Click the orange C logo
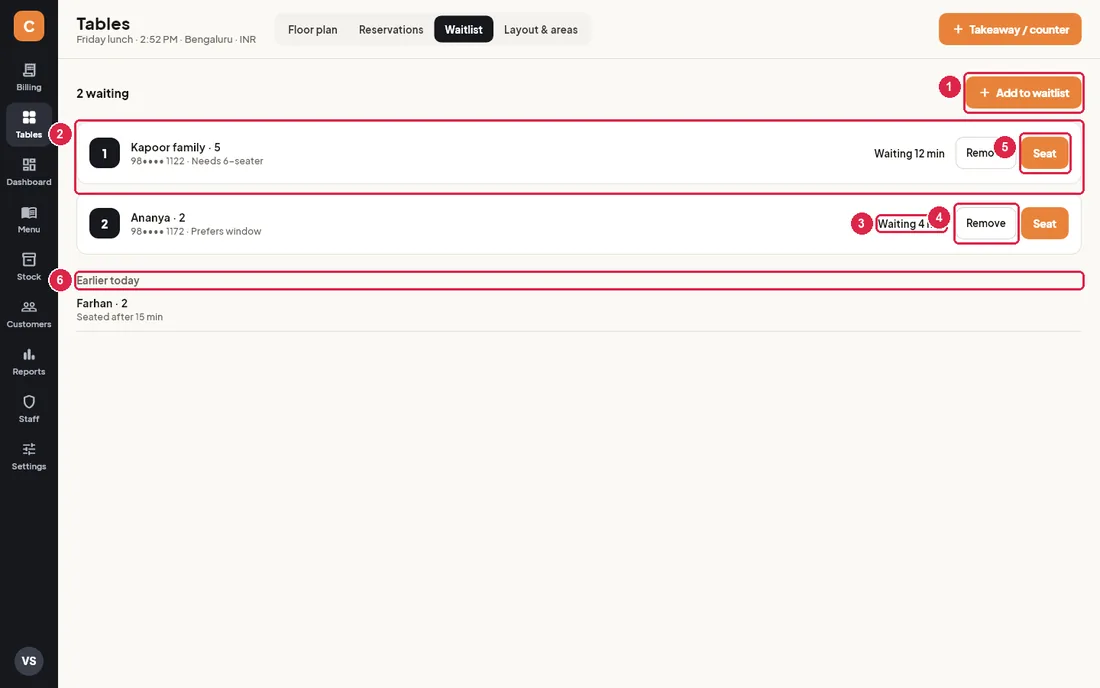This screenshot has height=688, width=1100. click(x=29, y=26)
